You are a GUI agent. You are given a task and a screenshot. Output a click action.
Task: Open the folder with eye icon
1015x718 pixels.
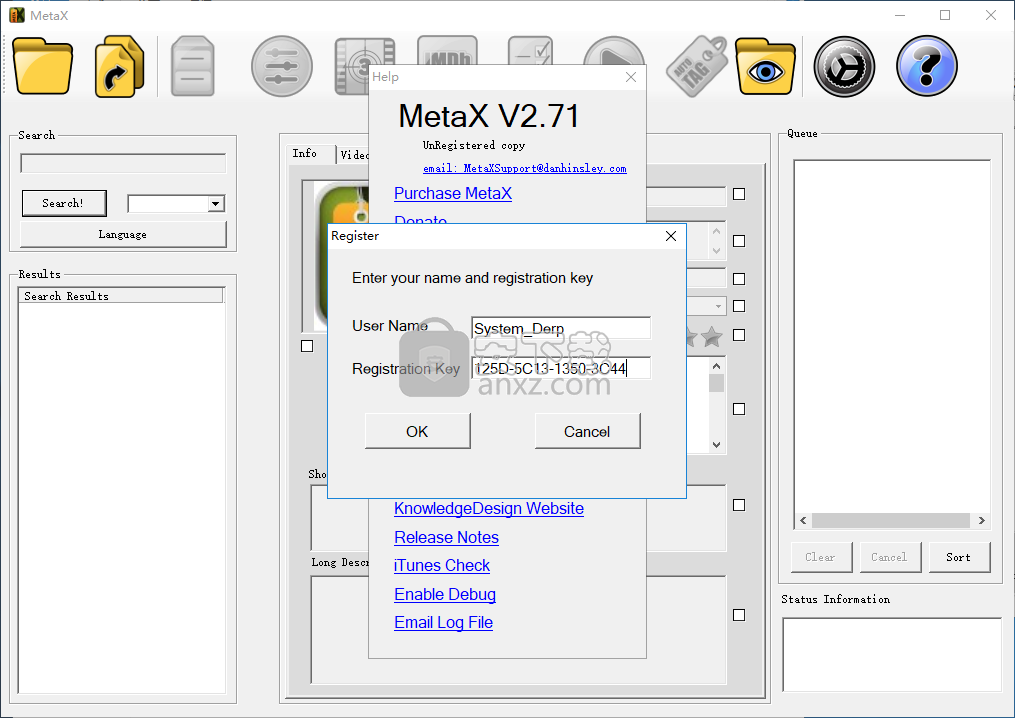tap(766, 67)
